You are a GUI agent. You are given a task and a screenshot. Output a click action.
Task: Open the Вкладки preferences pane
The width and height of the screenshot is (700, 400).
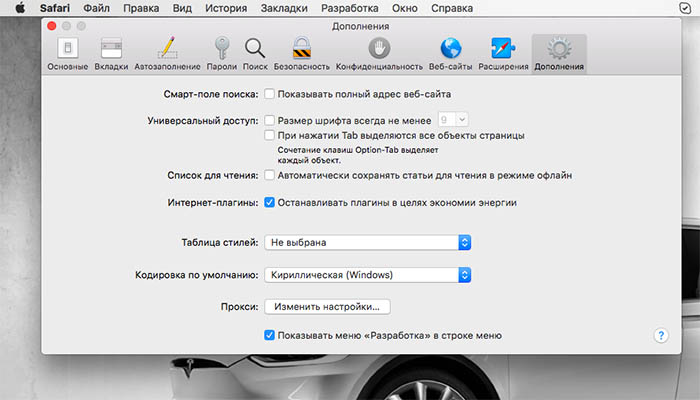(111, 54)
